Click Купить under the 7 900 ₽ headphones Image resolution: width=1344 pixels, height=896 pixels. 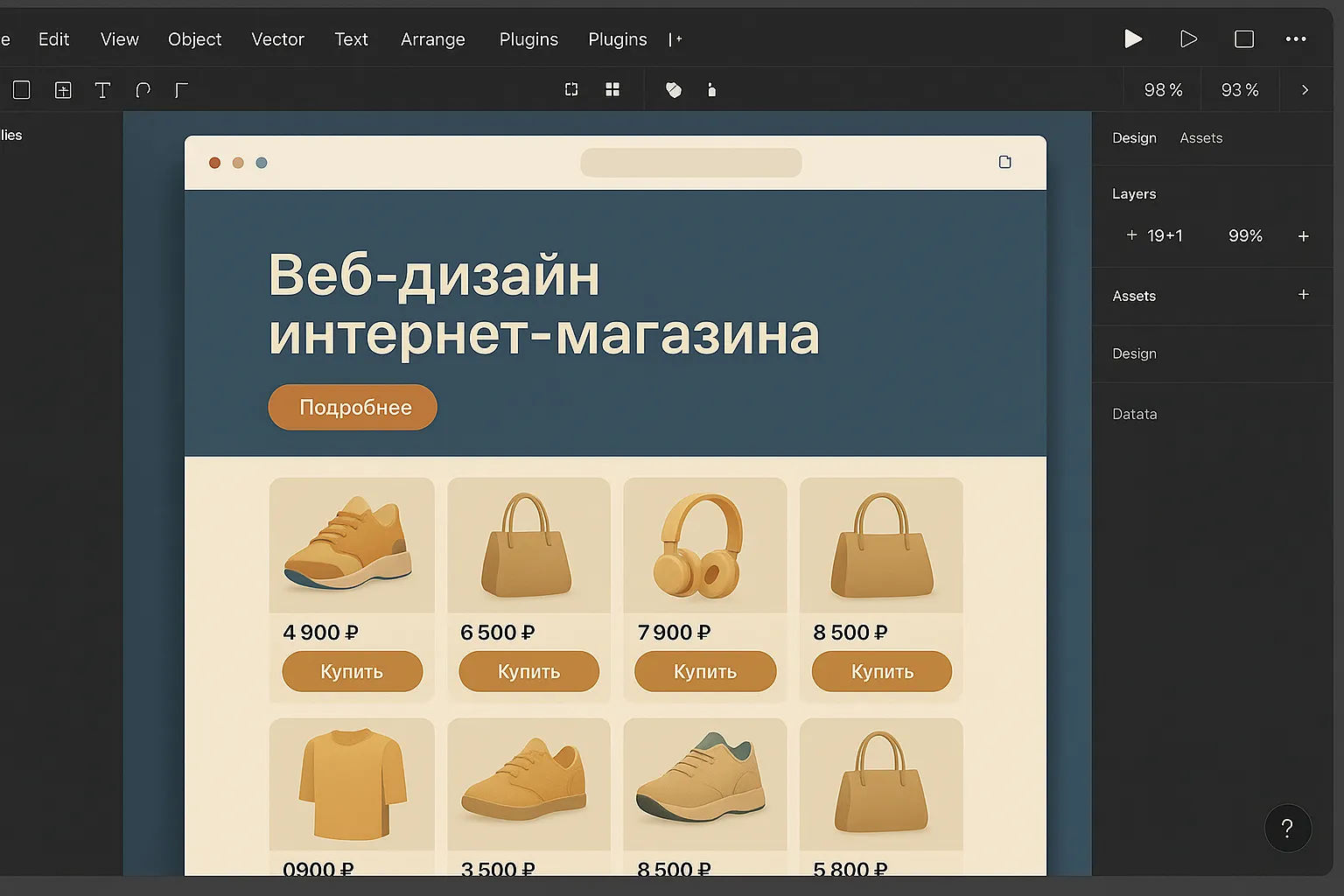[x=705, y=671]
